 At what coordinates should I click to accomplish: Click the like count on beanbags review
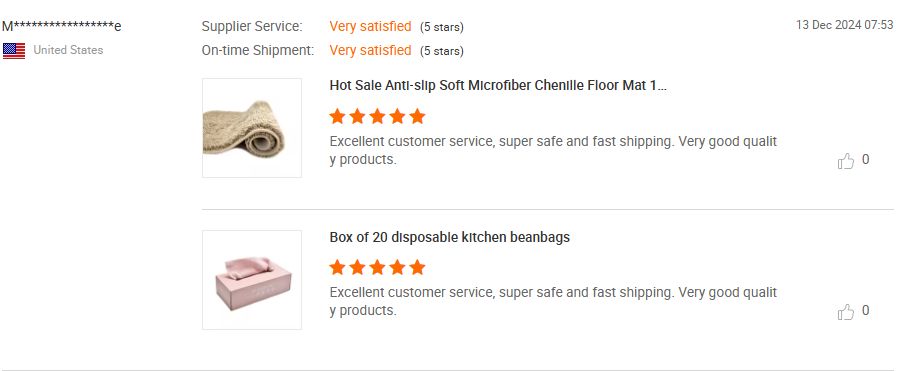866,311
